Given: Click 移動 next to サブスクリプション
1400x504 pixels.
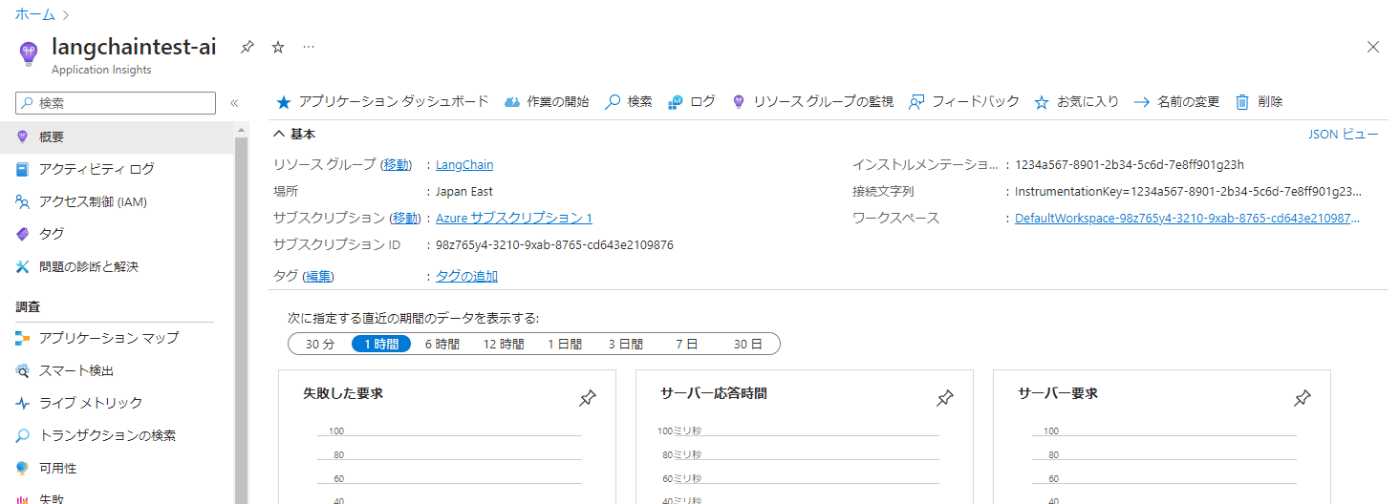Looking at the screenshot, I should 404,218.
